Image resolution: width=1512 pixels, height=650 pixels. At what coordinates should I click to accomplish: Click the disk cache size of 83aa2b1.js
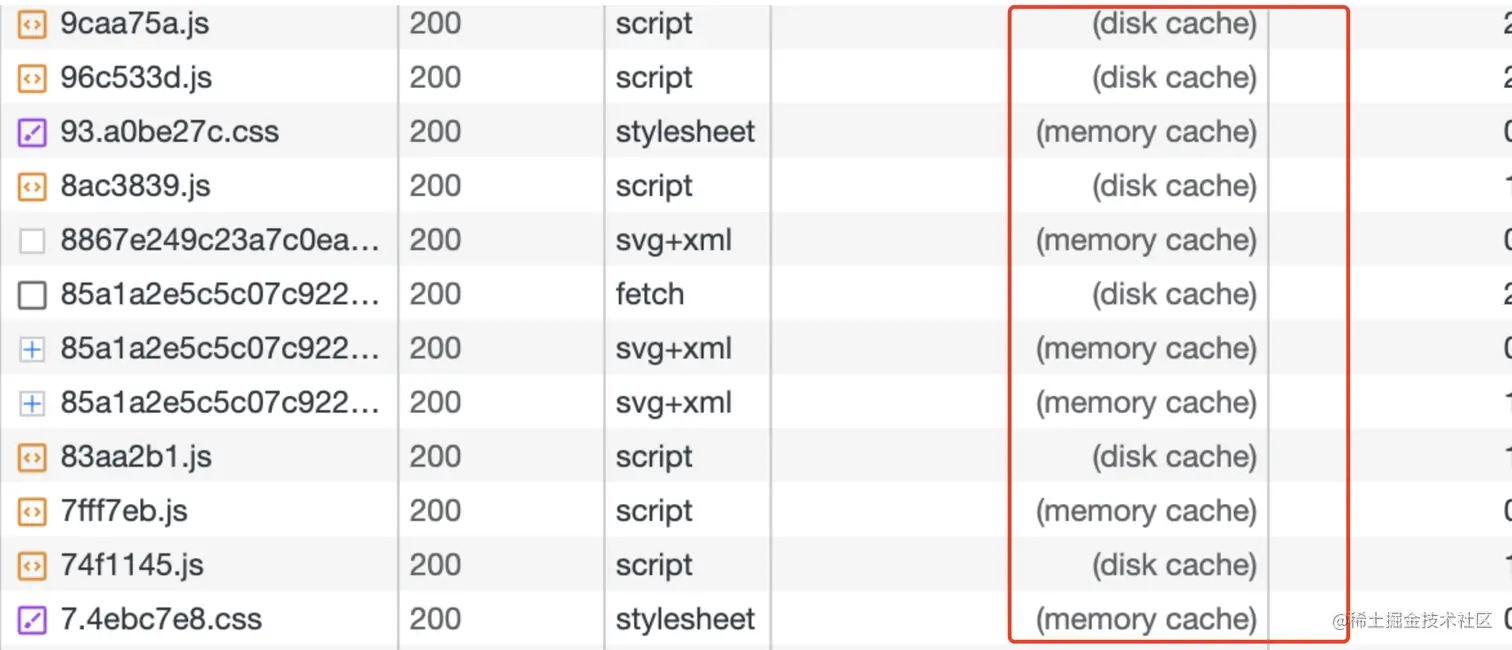pos(1174,457)
